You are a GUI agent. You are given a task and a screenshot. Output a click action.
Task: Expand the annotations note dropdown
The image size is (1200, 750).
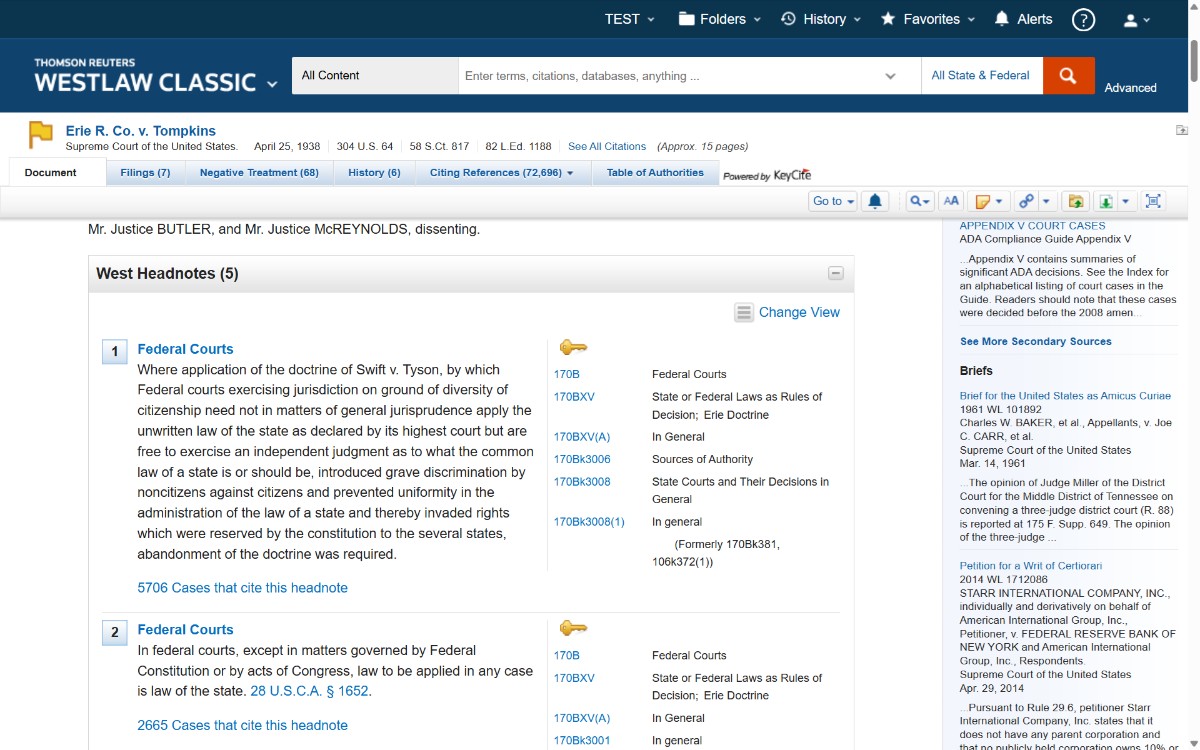(x=998, y=201)
